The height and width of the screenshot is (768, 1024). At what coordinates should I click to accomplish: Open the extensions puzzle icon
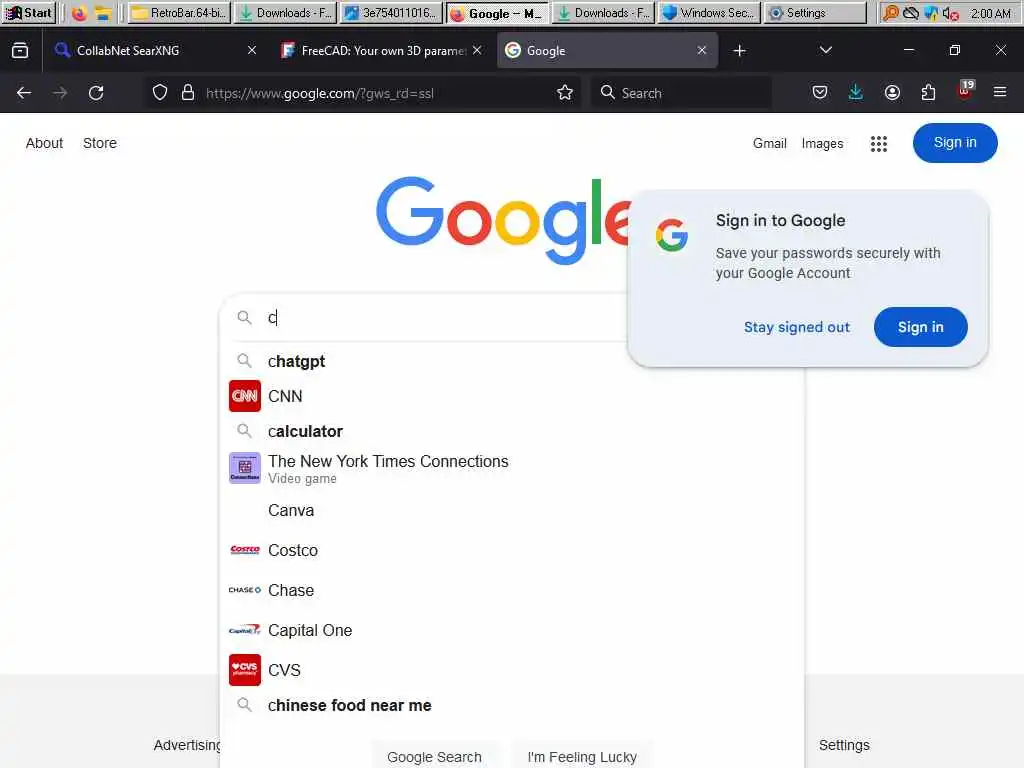(x=928, y=93)
